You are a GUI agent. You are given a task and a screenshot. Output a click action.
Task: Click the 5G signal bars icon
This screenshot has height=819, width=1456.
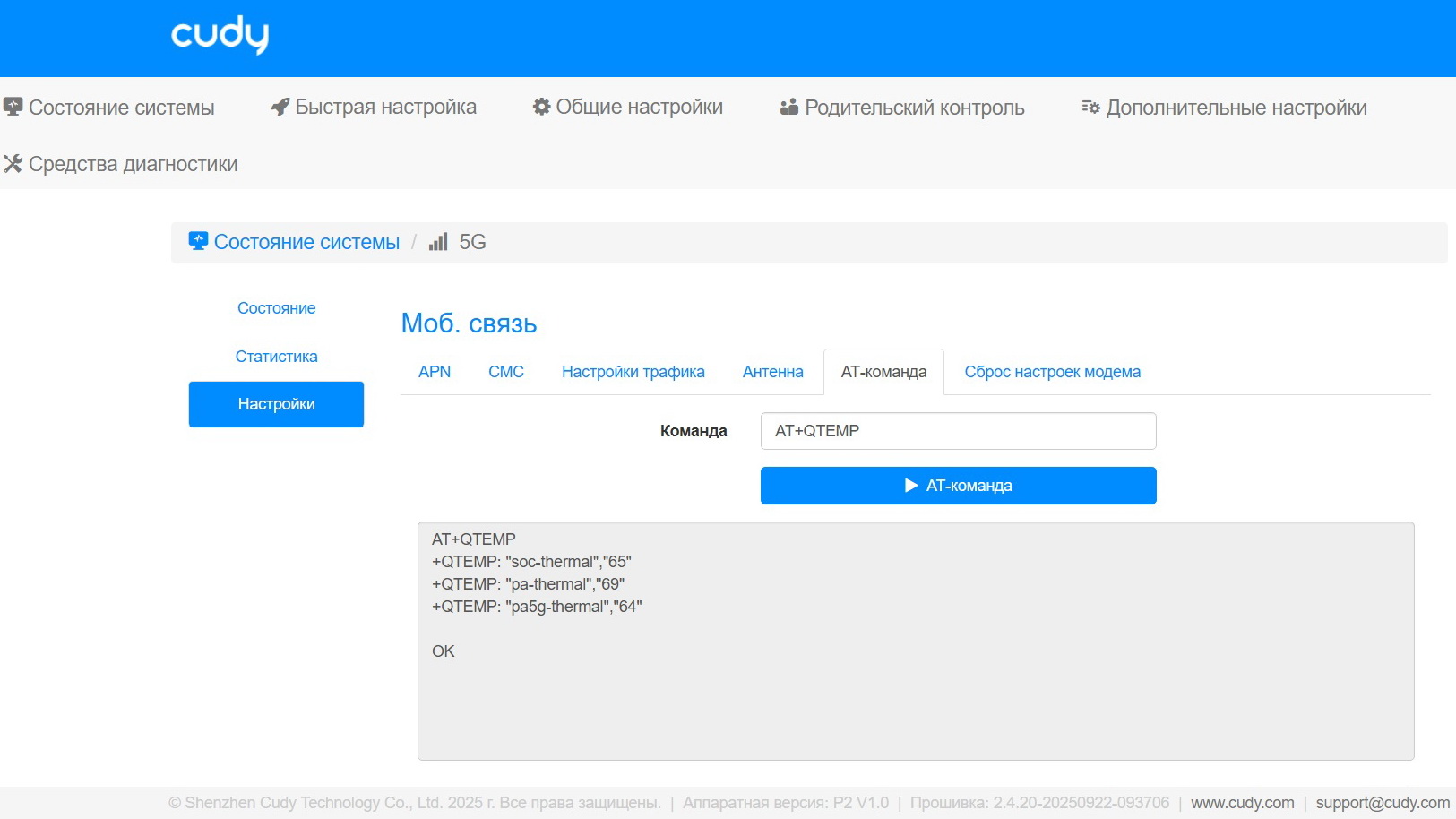[438, 242]
